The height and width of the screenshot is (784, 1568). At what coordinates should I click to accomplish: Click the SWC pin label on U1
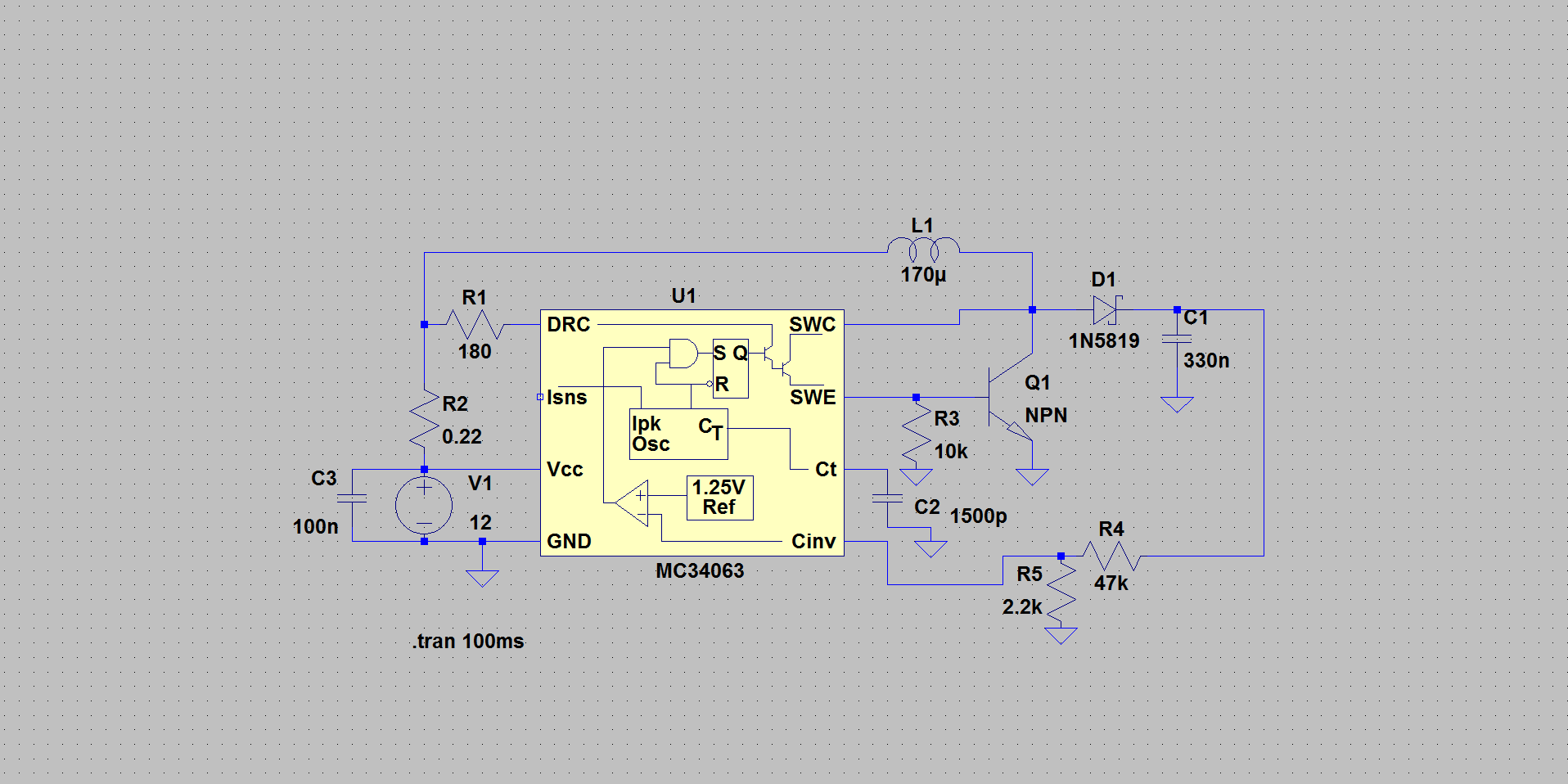[813, 325]
